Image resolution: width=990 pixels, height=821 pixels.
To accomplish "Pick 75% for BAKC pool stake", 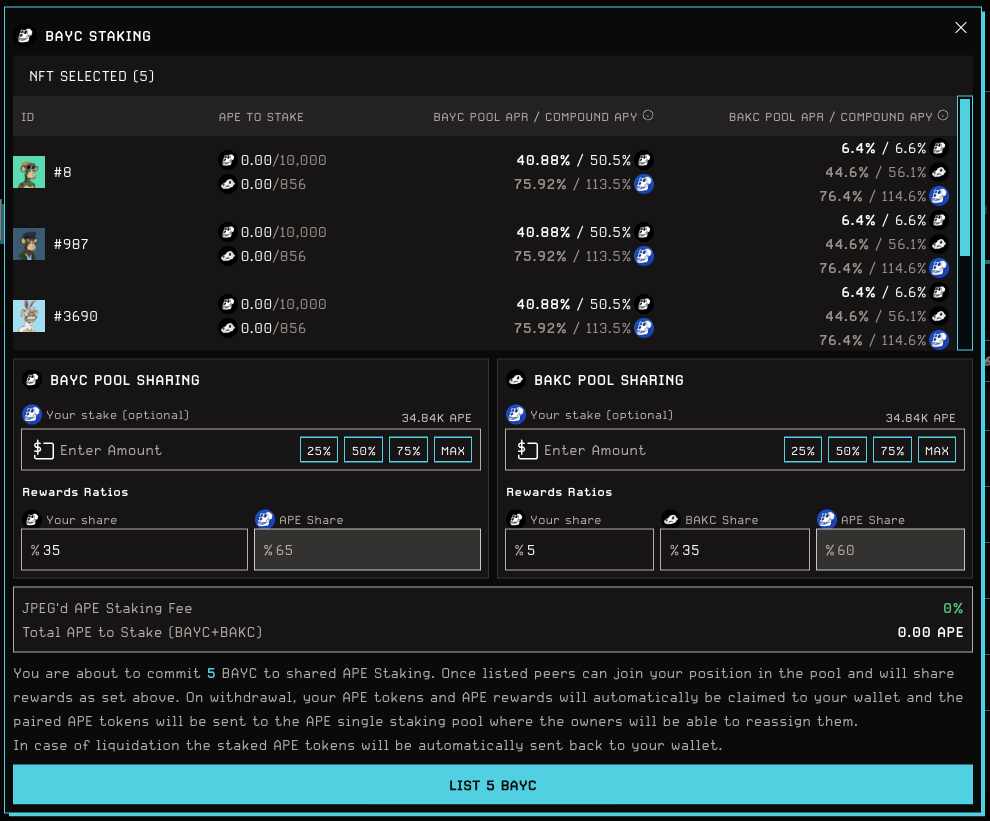I will click(x=892, y=450).
